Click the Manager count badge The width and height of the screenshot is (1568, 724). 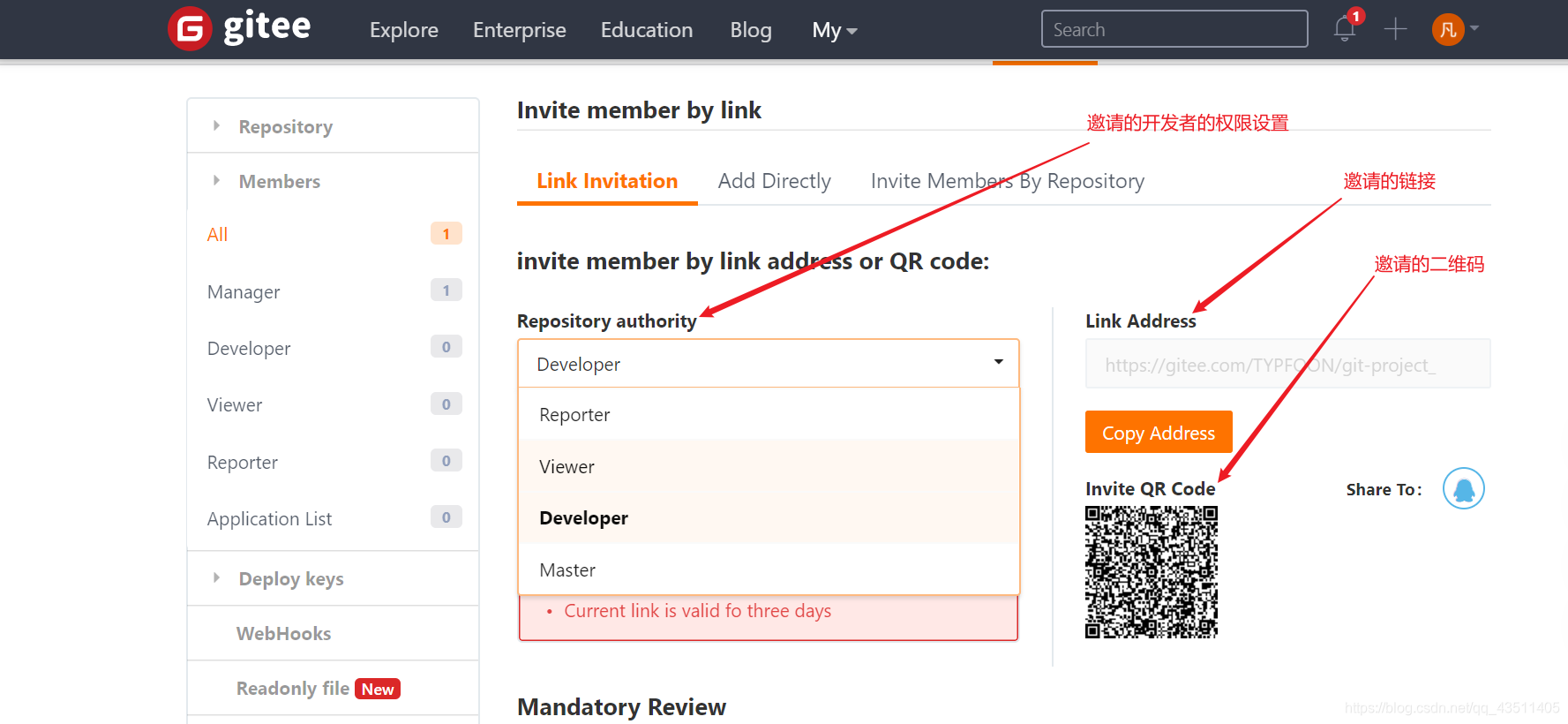[446, 290]
